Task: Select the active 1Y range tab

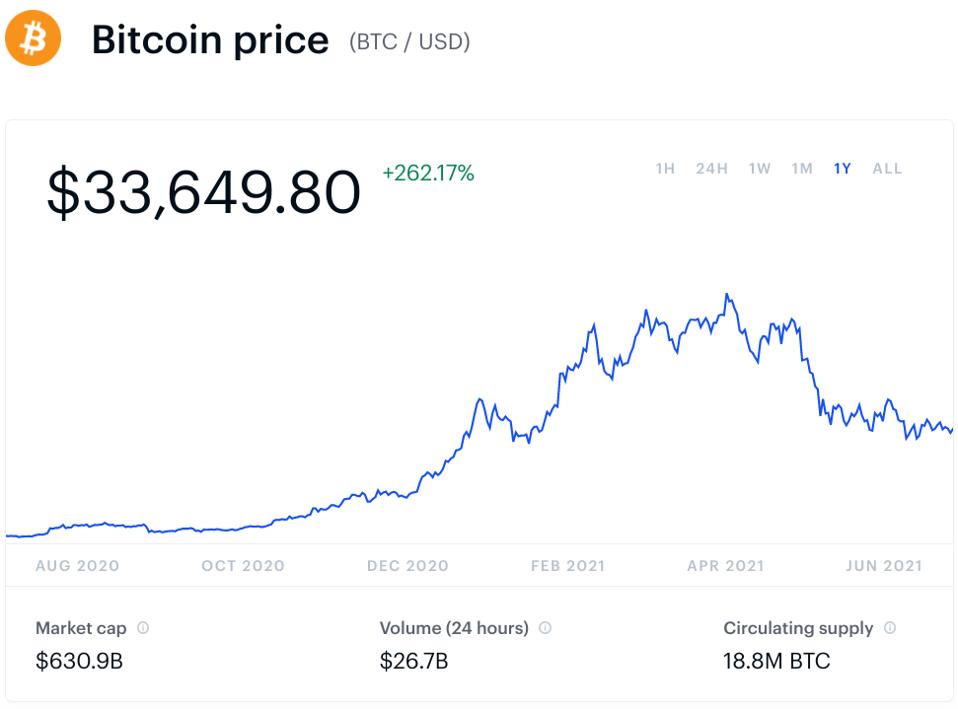Action: (x=843, y=169)
